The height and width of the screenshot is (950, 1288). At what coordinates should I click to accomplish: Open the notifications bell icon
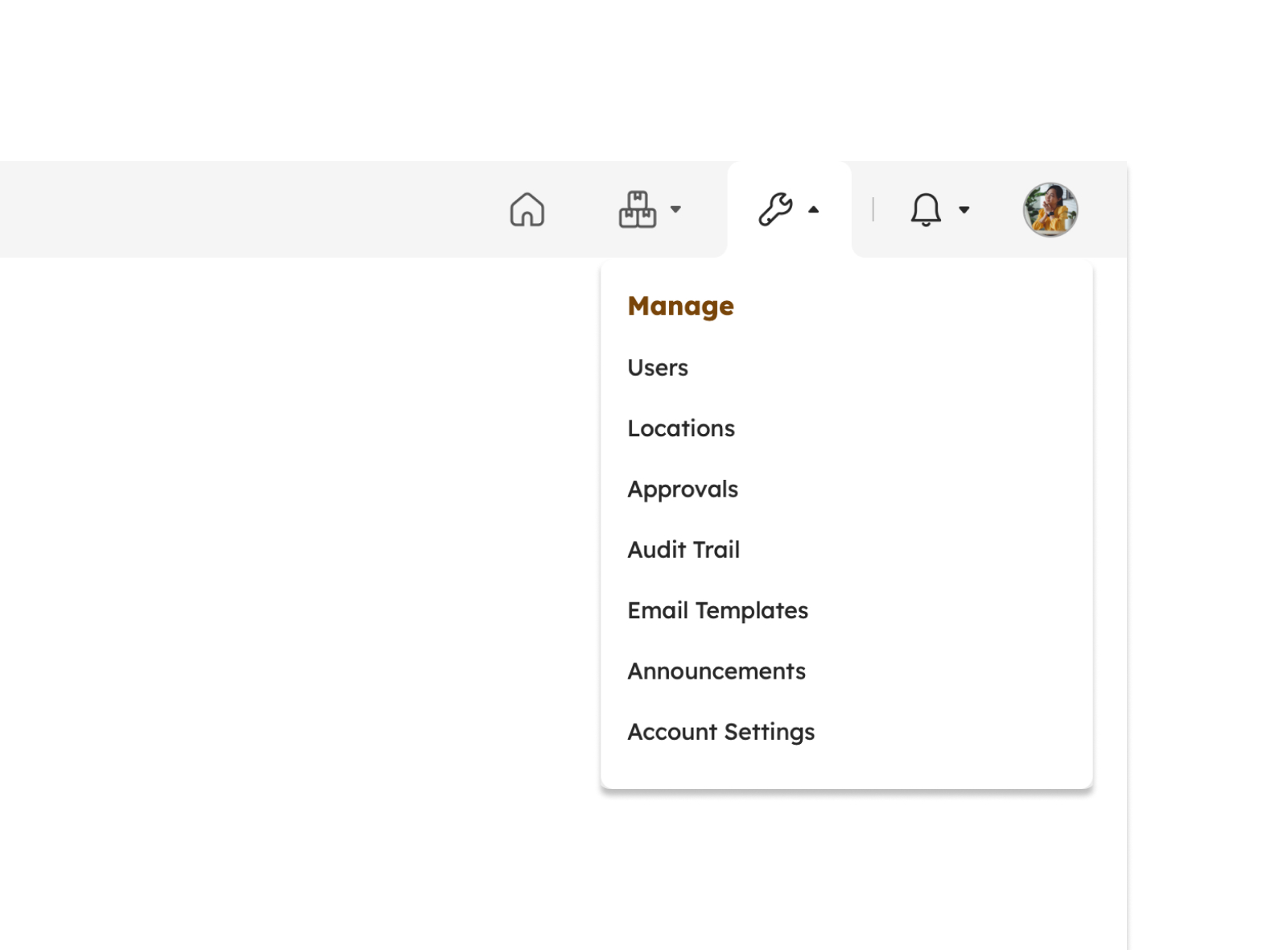[926, 209]
